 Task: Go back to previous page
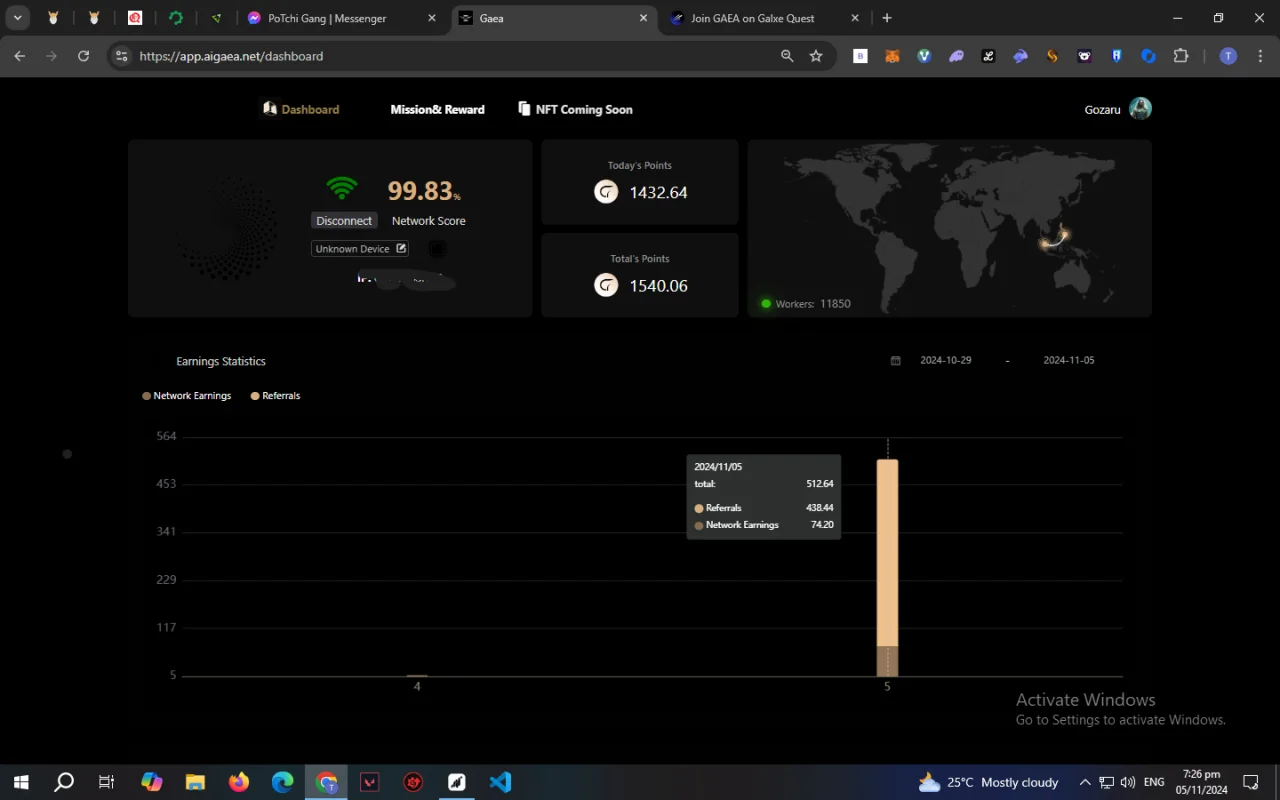[x=20, y=56]
